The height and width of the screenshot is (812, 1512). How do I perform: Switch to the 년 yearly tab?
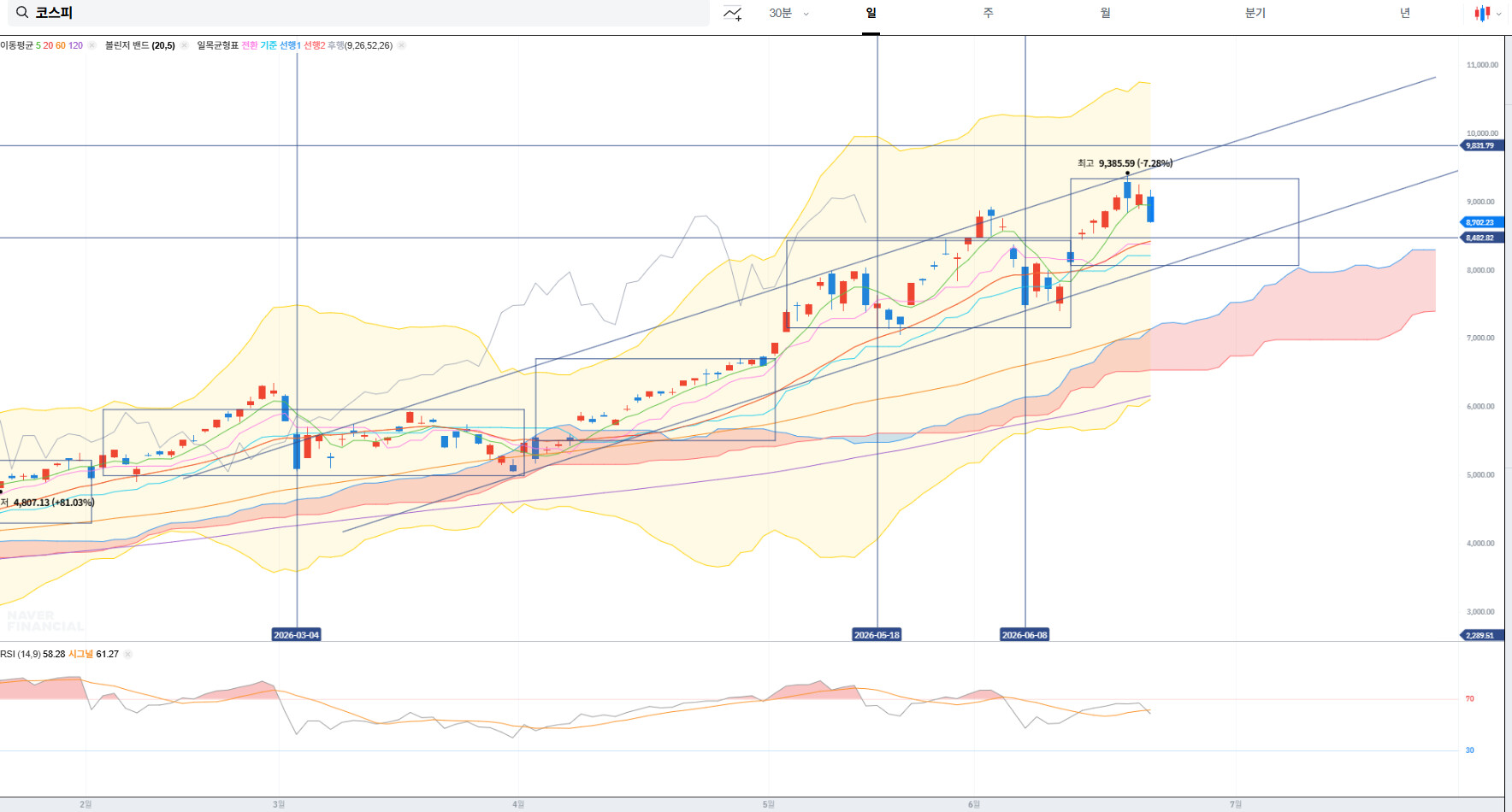click(1404, 13)
